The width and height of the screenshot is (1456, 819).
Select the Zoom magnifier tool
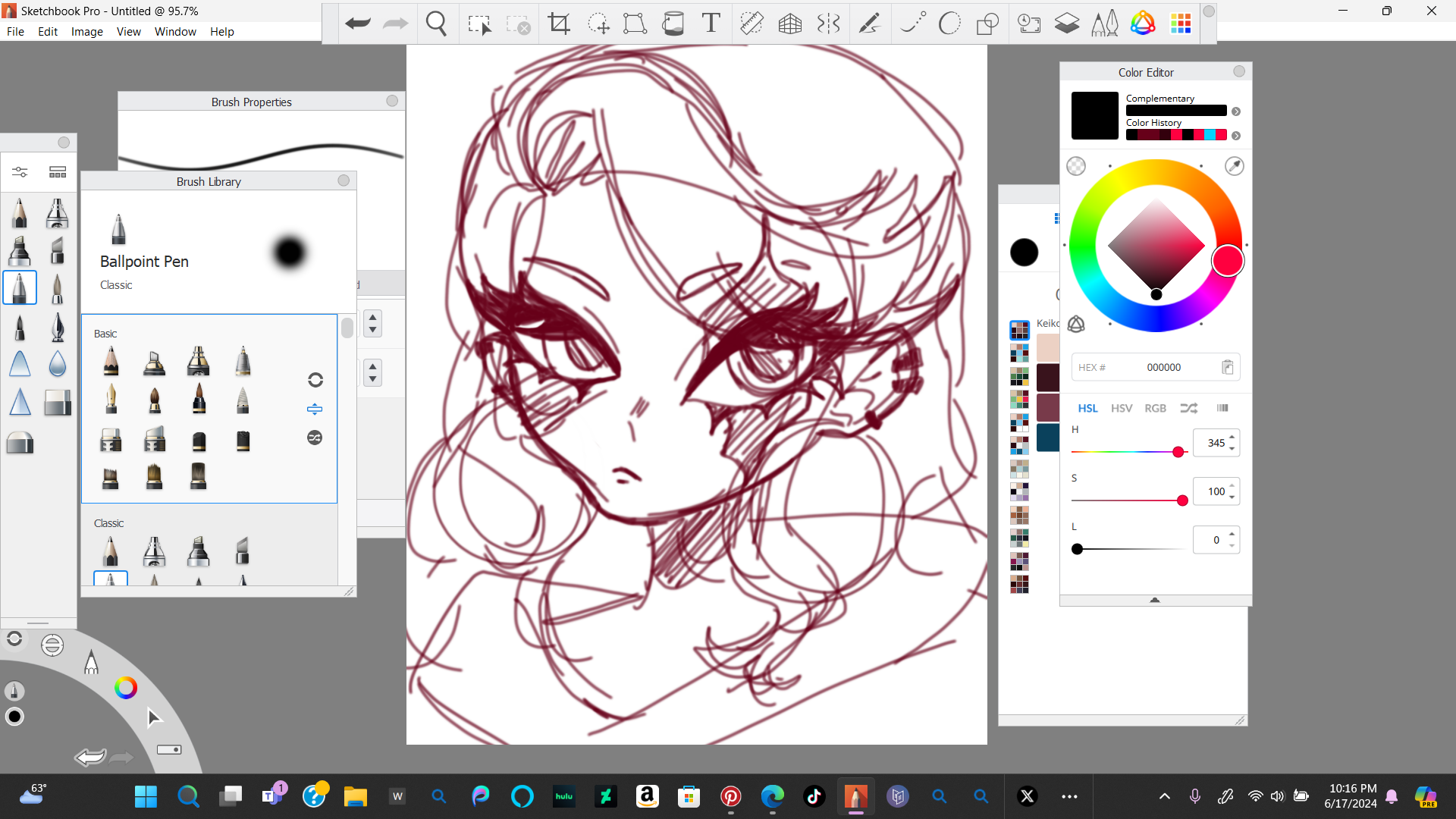click(x=437, y=24)
